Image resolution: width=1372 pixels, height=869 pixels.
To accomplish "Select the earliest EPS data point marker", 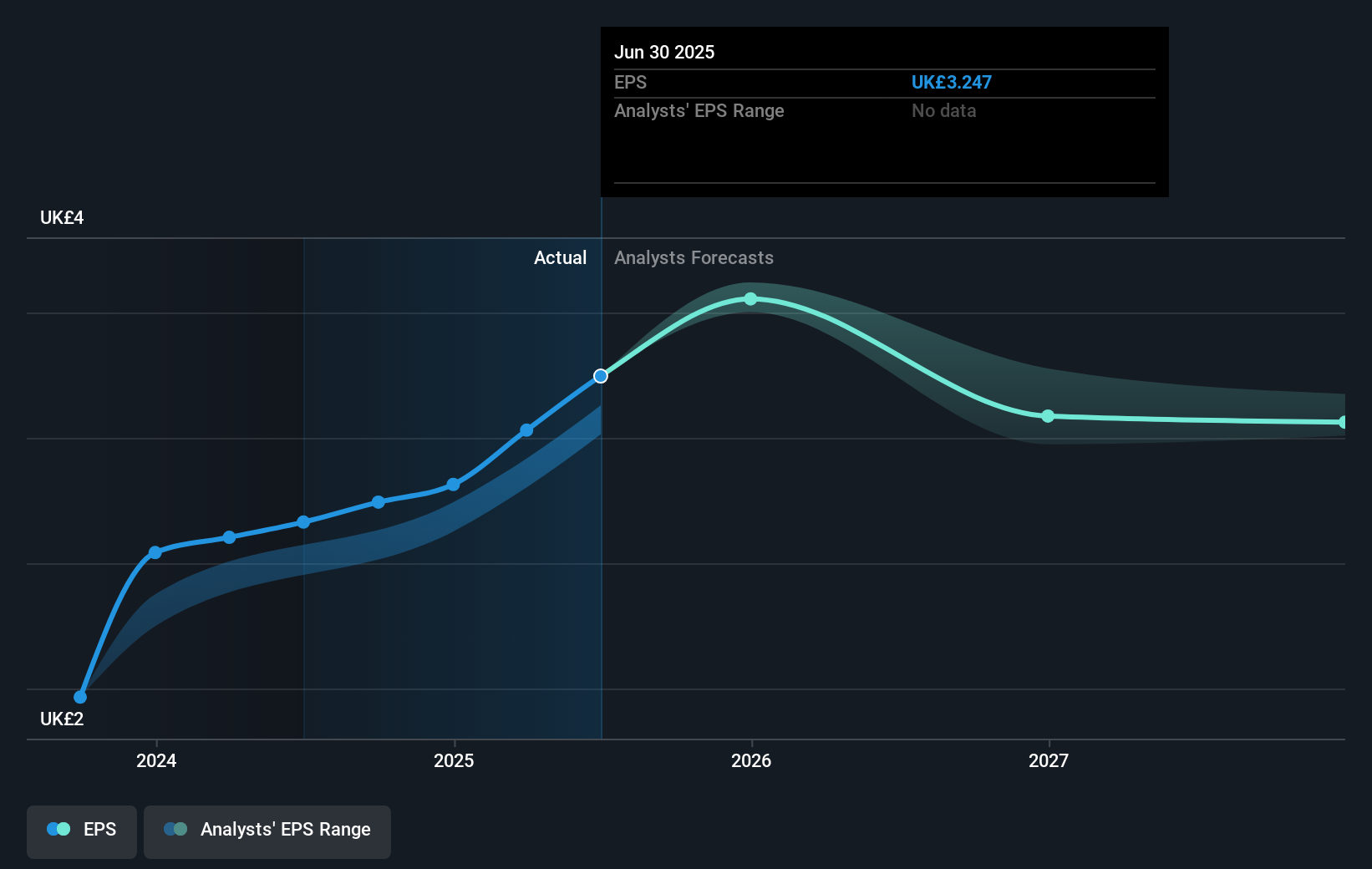I will pos(79,696).
